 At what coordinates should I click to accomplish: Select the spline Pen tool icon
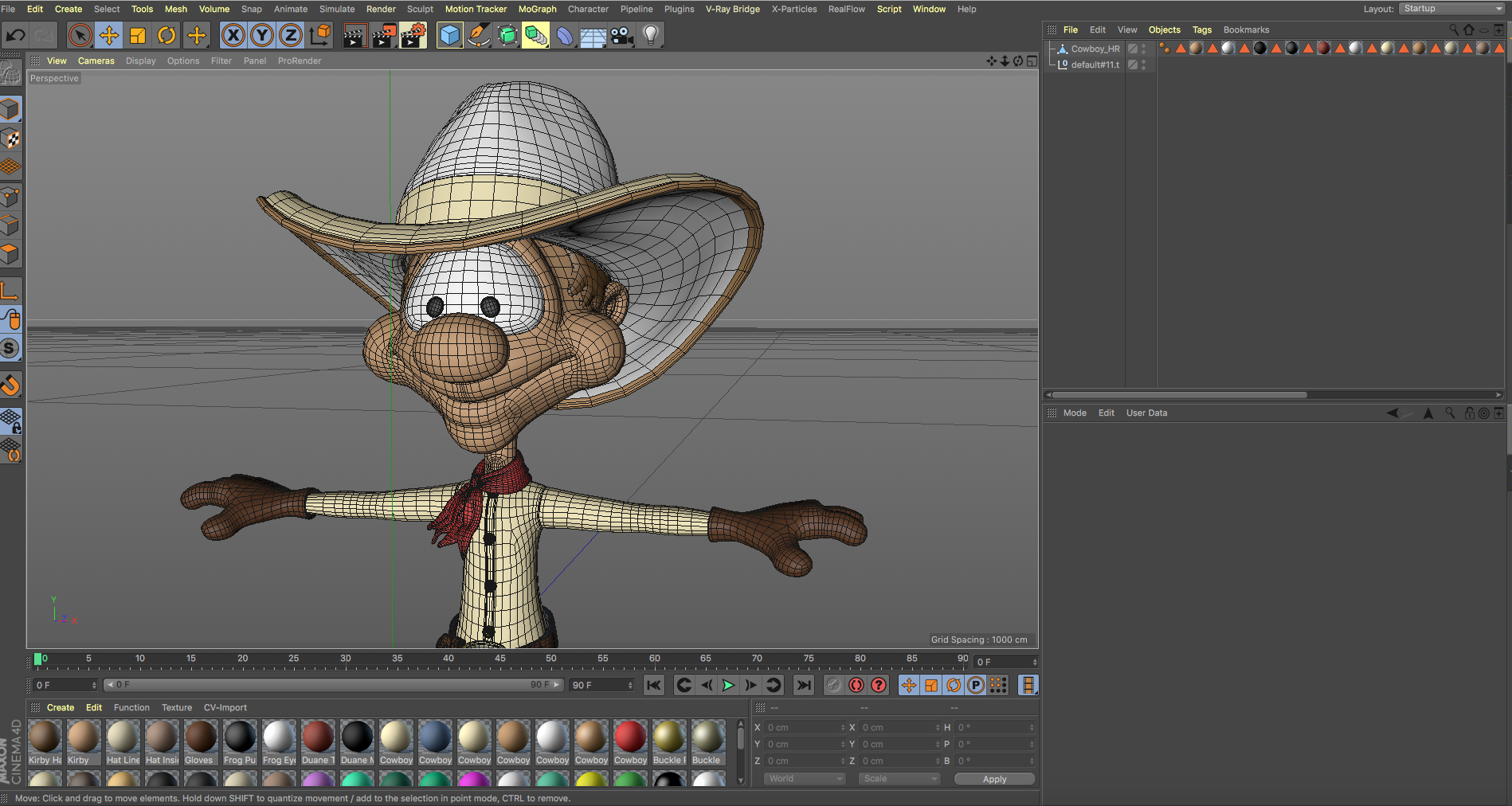pyautogui.click(x=478, y=35)
